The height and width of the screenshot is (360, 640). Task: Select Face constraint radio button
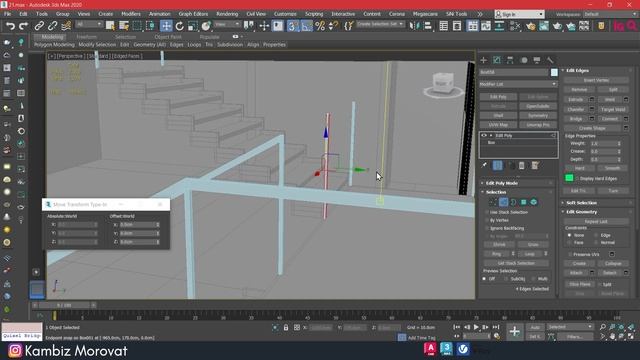(569, 242)
